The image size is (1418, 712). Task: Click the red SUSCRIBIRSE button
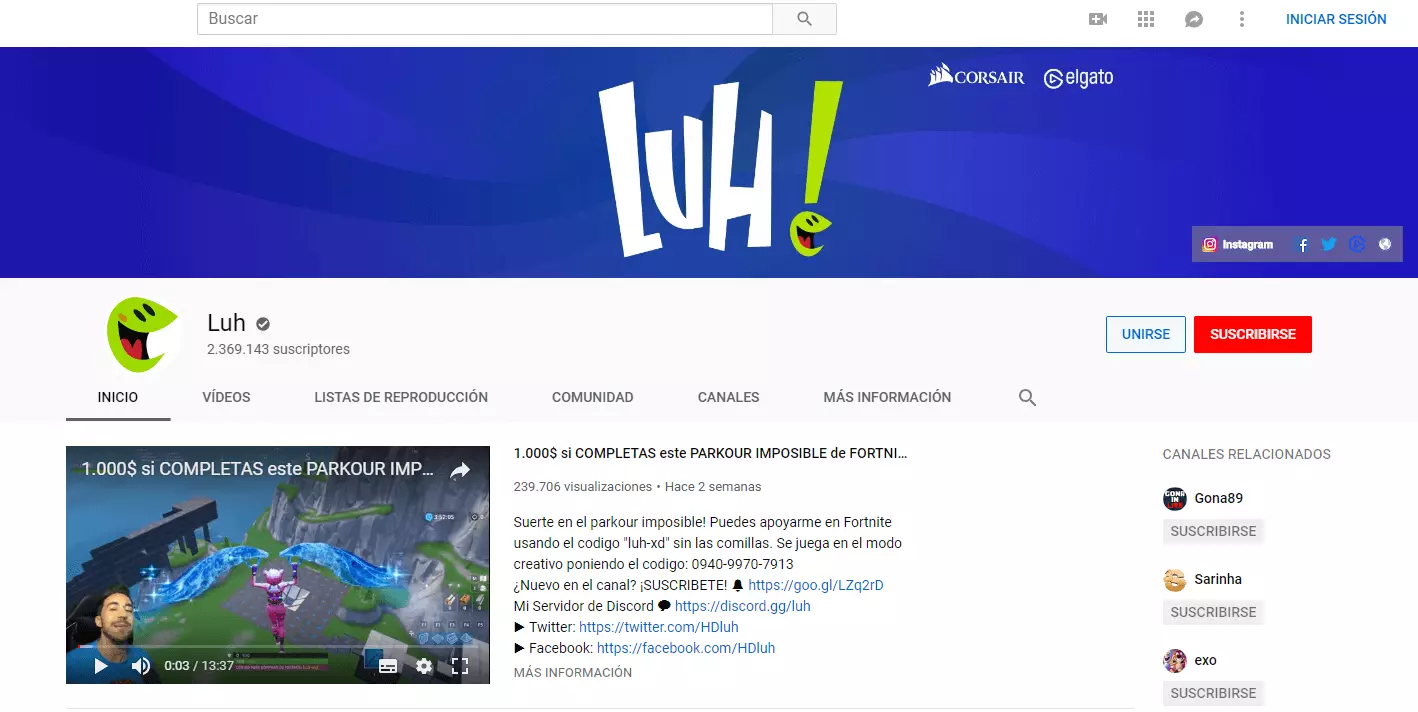(1253, 335)
